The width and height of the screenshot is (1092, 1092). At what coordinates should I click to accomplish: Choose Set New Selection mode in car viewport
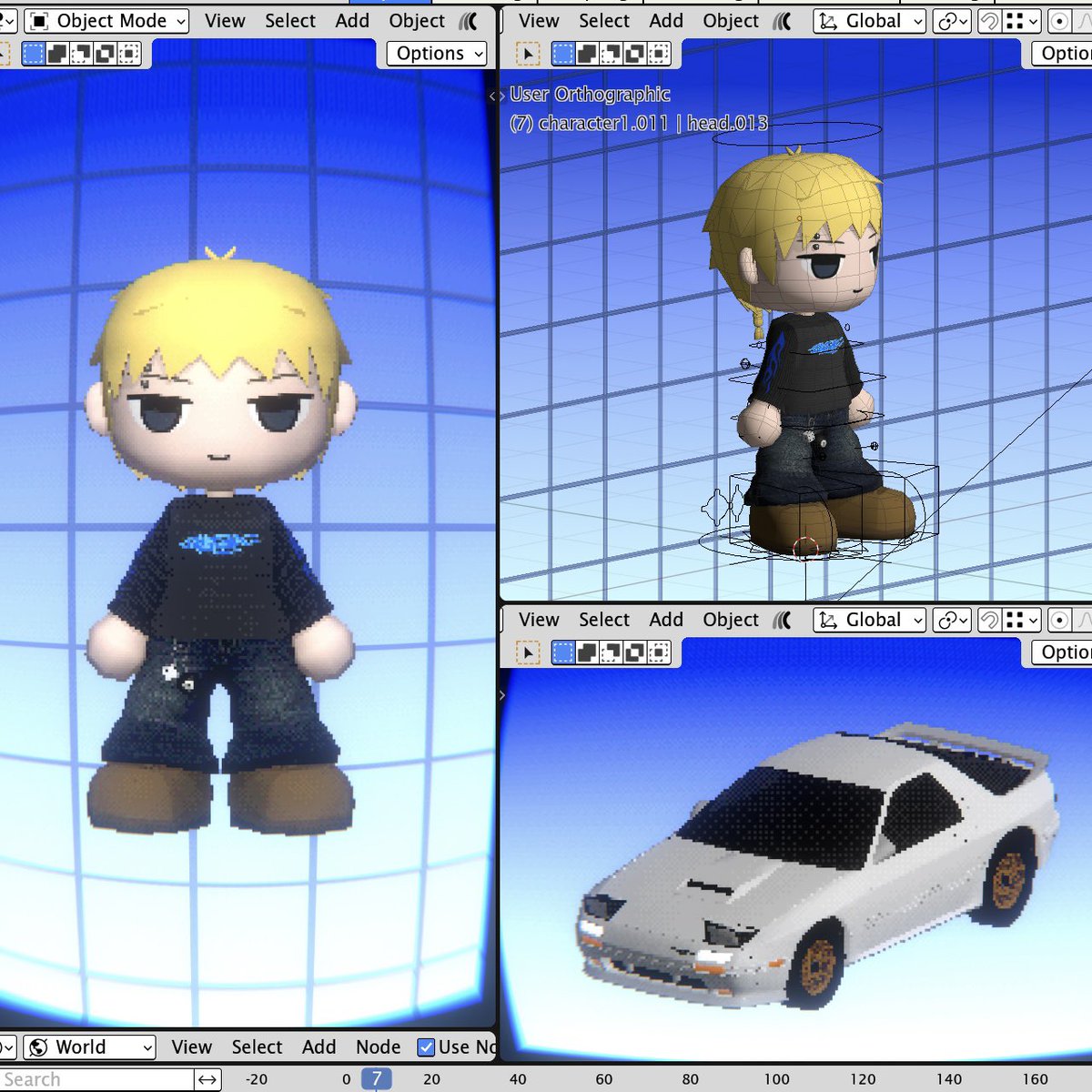click(x=563, y=652)
